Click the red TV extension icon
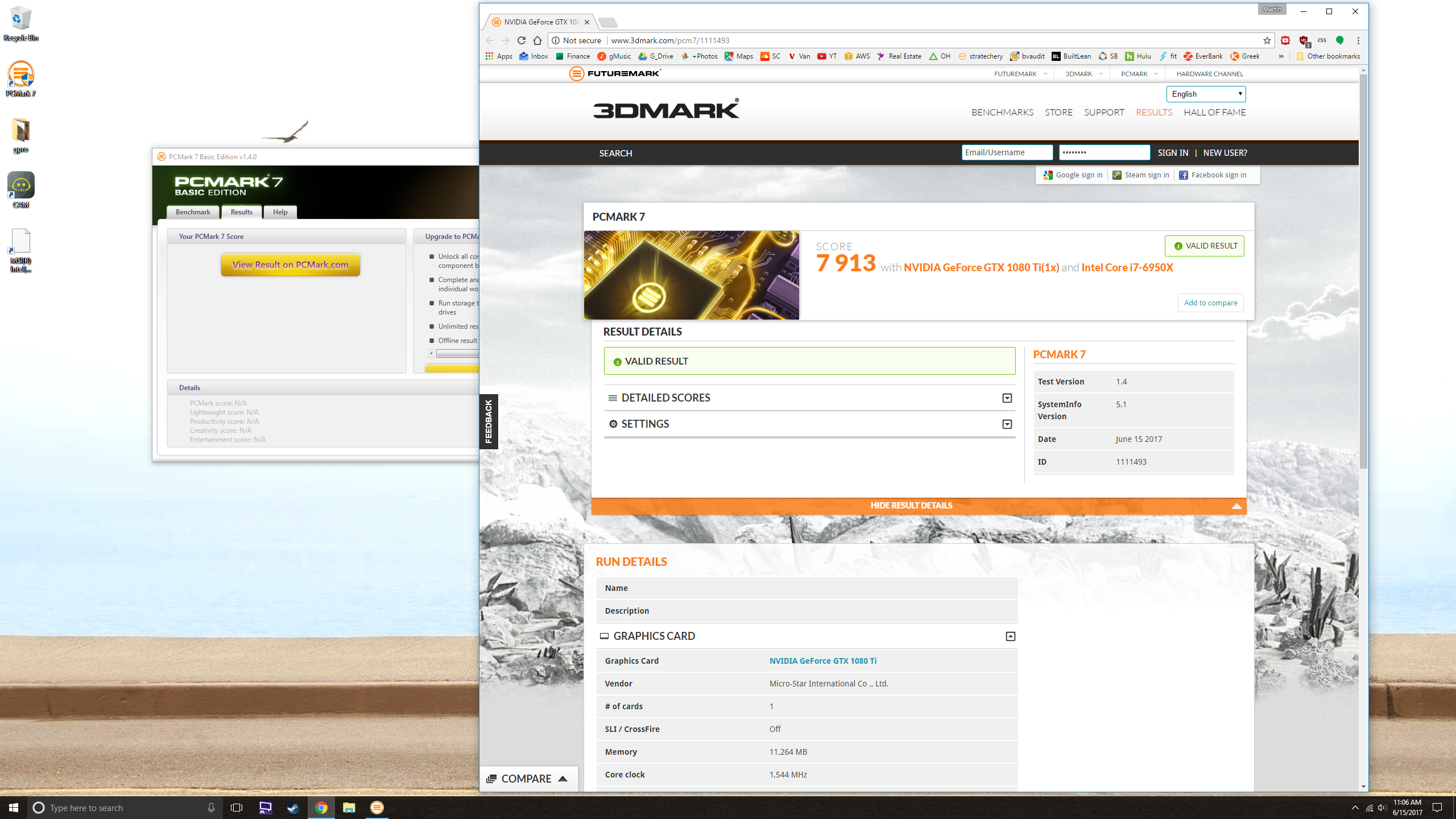This screenshot has width=1456, height=819. tap(1285, 40)
